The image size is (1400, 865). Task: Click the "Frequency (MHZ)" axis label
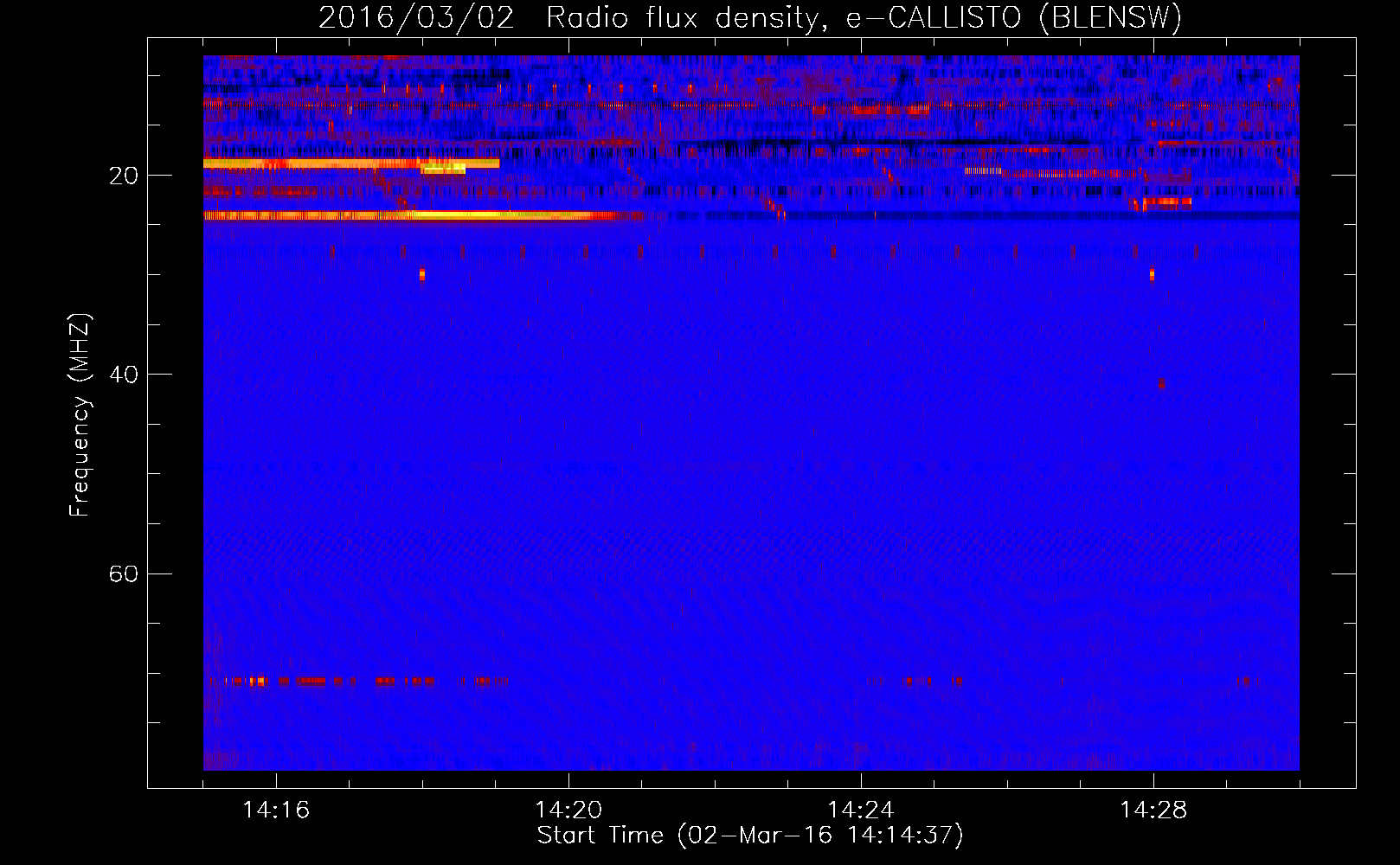coord(80,415)
